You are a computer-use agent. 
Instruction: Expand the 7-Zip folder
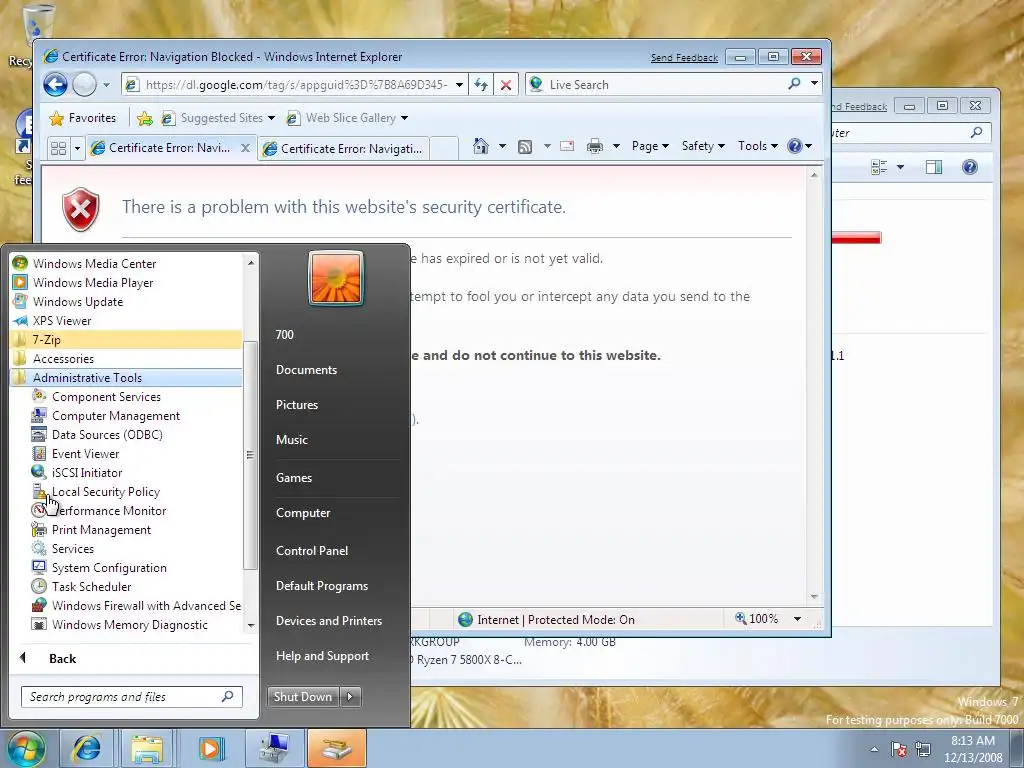tap(127, 340)
